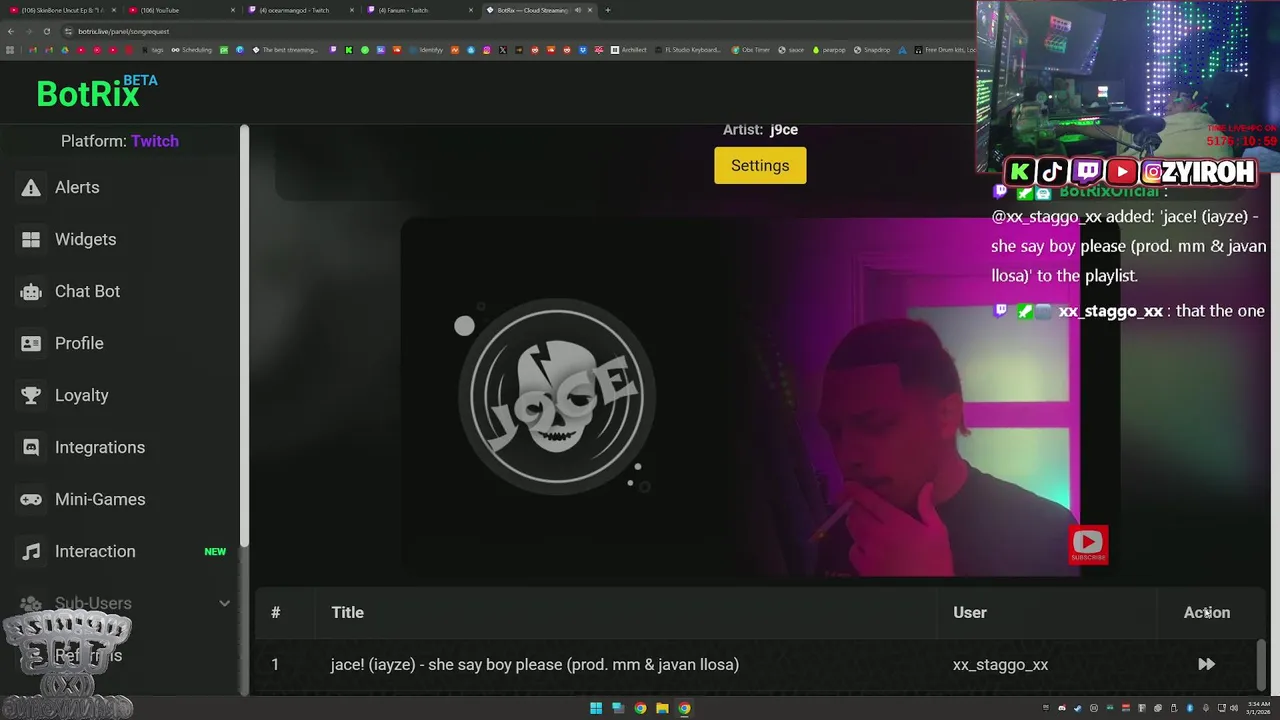This screenshot has width=1280, height=720.
Task: Open the Interaction sidebar entry
Action: point(94,551)
